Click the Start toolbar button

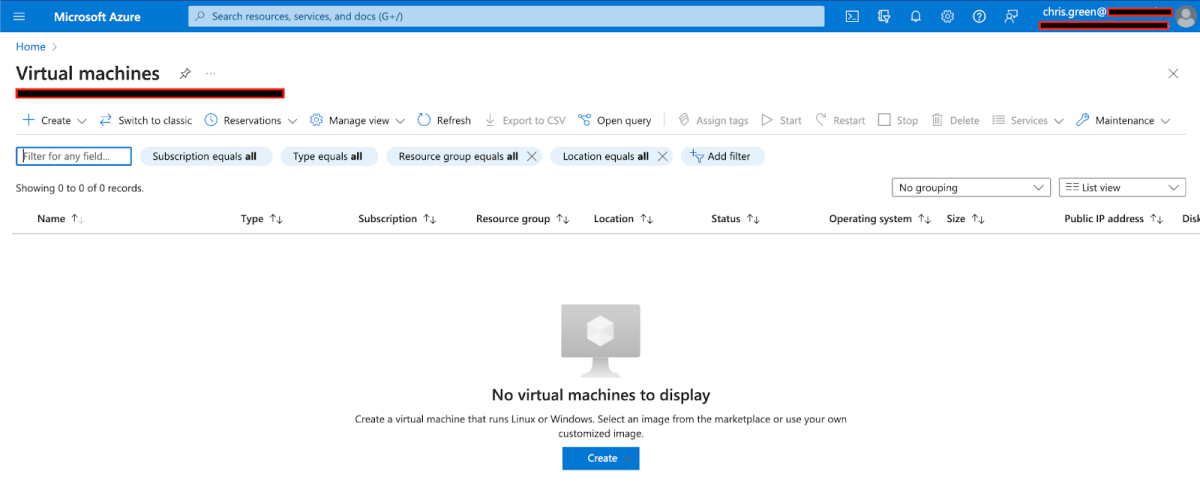(781, 120)
